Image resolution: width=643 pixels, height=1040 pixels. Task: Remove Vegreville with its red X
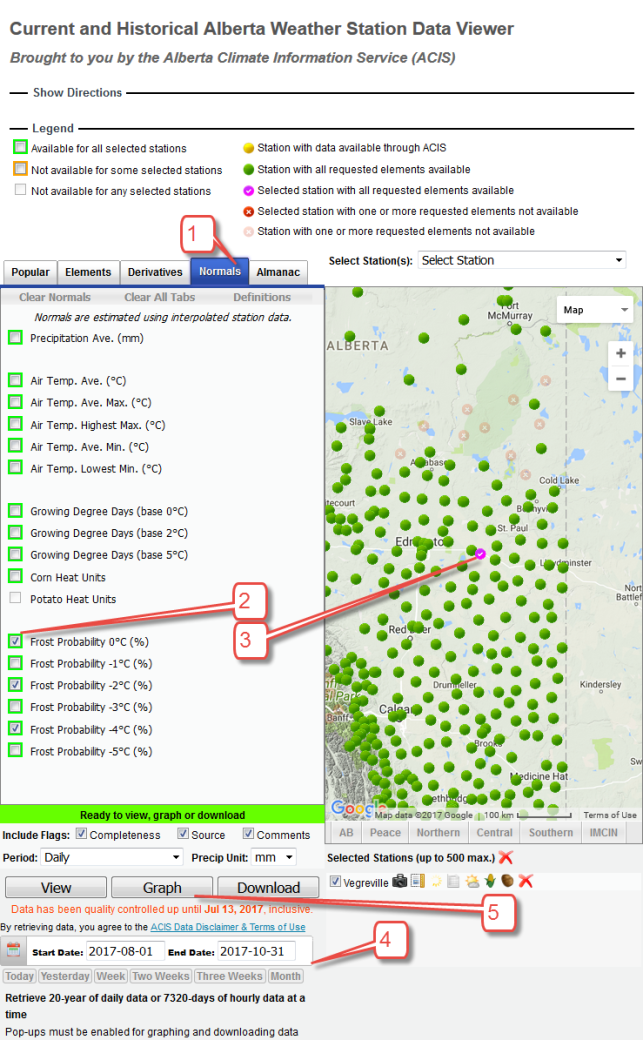(526, 881)
